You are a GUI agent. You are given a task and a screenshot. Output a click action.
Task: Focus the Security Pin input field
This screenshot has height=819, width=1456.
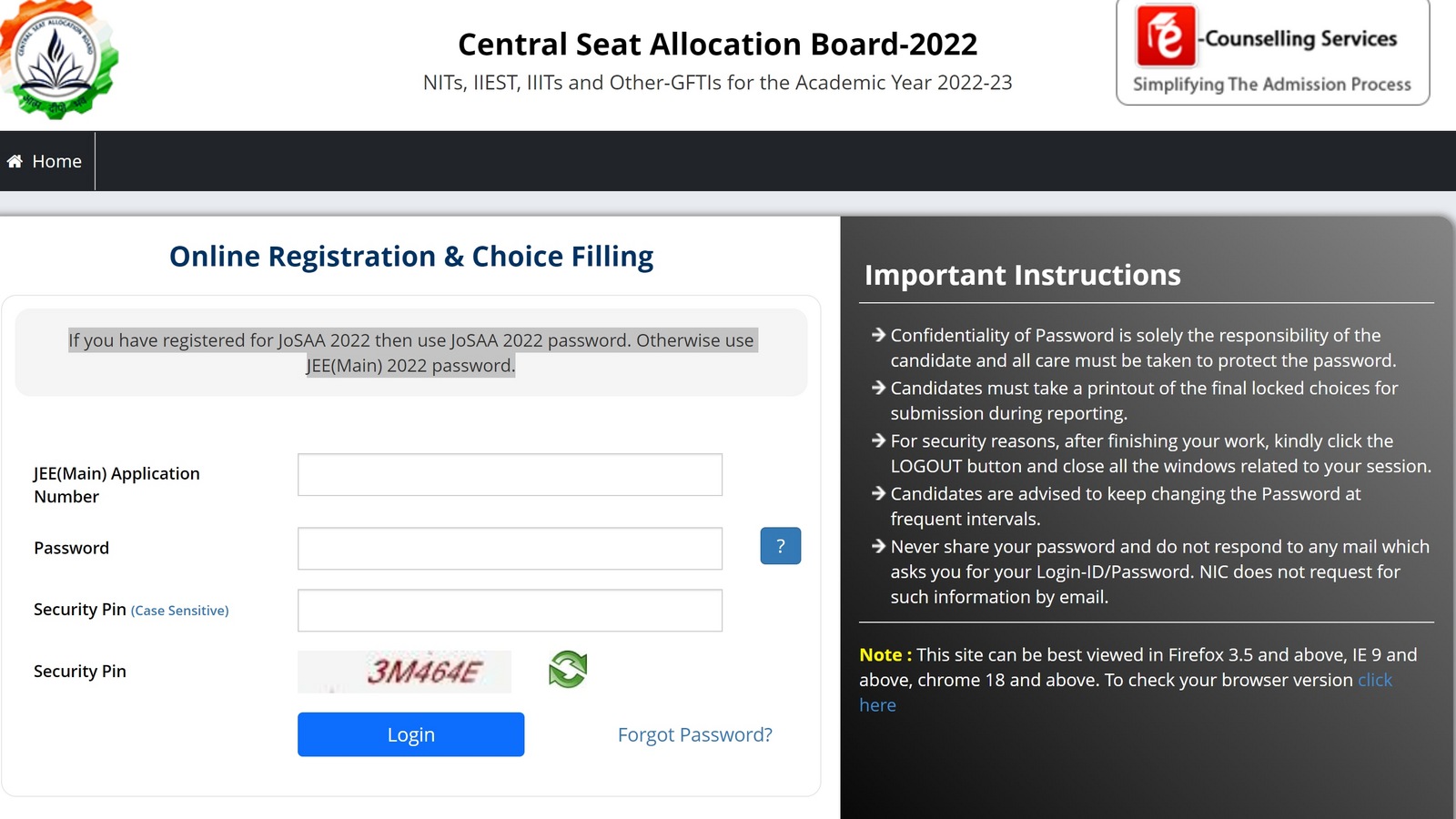pos(510,611)
